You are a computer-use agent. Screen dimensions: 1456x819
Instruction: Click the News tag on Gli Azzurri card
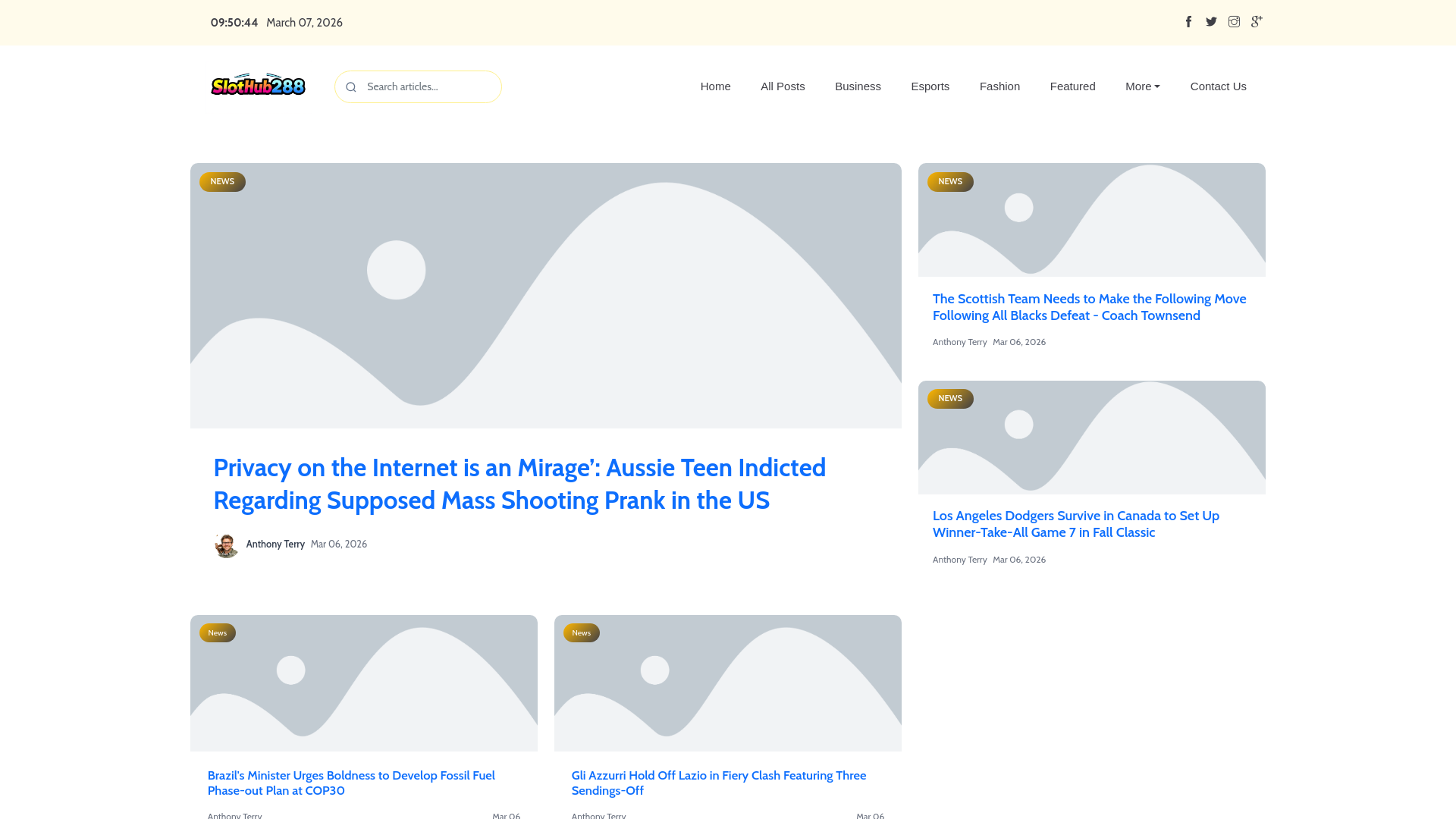[582, 633]
